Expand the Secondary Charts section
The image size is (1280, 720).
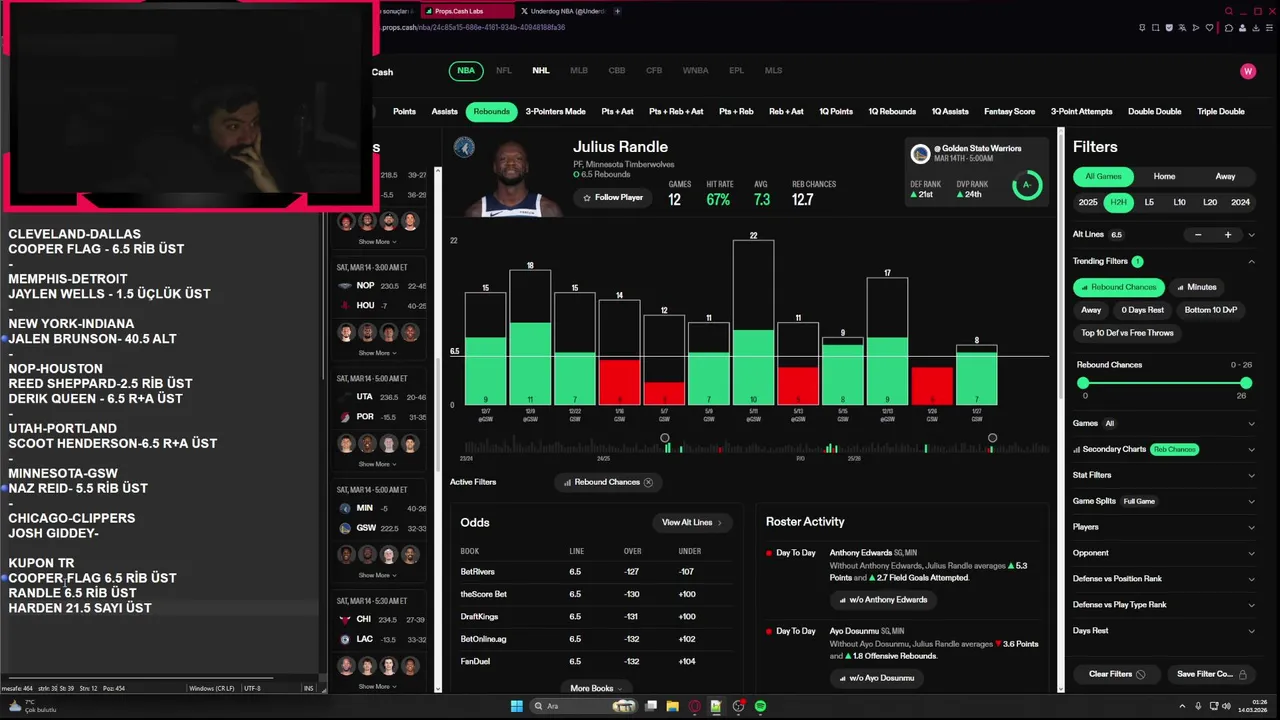coord(1251,449)
